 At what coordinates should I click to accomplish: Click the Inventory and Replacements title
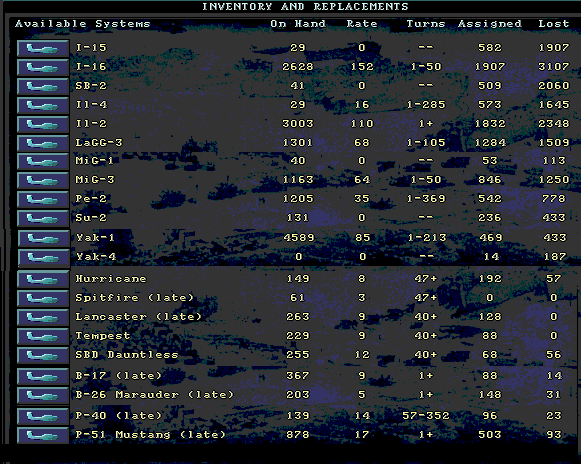pyautogui.click(x=305, y=7)
